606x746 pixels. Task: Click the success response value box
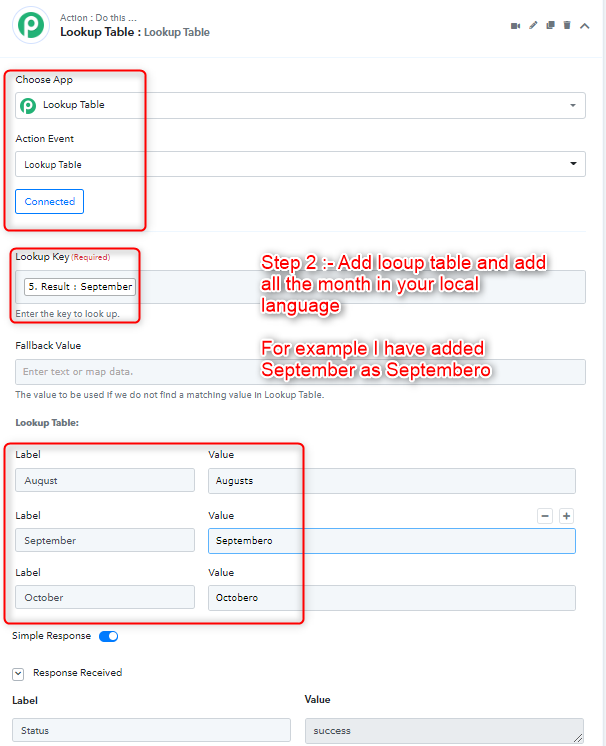[444, 730]
